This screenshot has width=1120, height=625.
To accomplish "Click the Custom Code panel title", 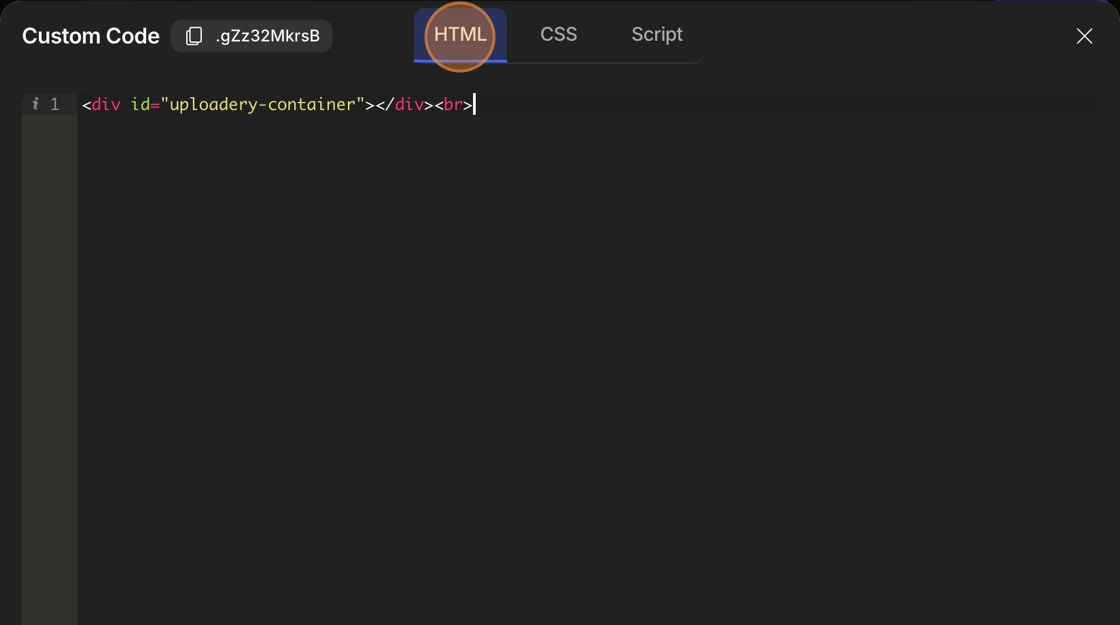I will coord(91,36).
